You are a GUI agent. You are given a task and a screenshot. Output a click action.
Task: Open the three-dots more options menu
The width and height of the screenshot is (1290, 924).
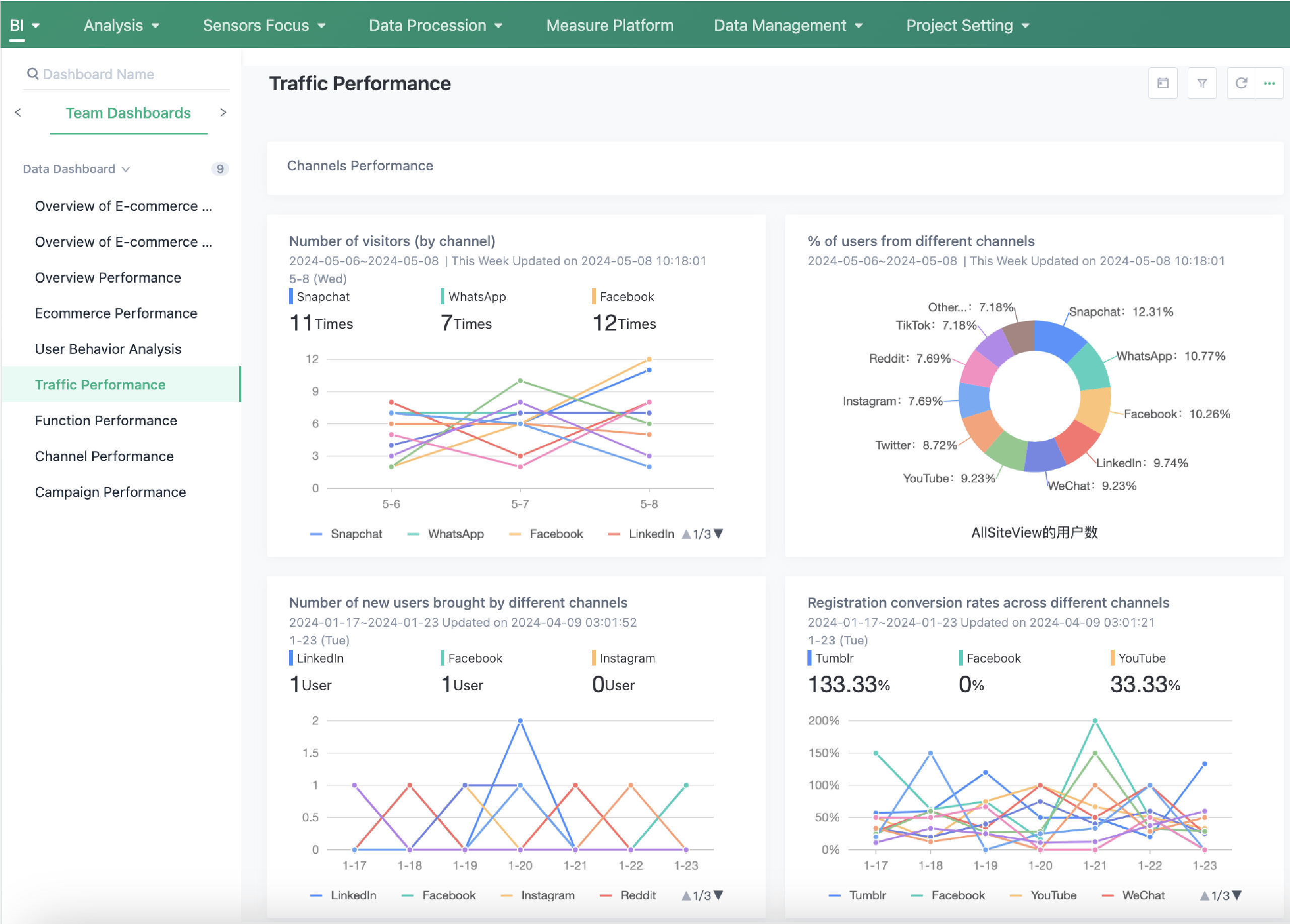1269,83
